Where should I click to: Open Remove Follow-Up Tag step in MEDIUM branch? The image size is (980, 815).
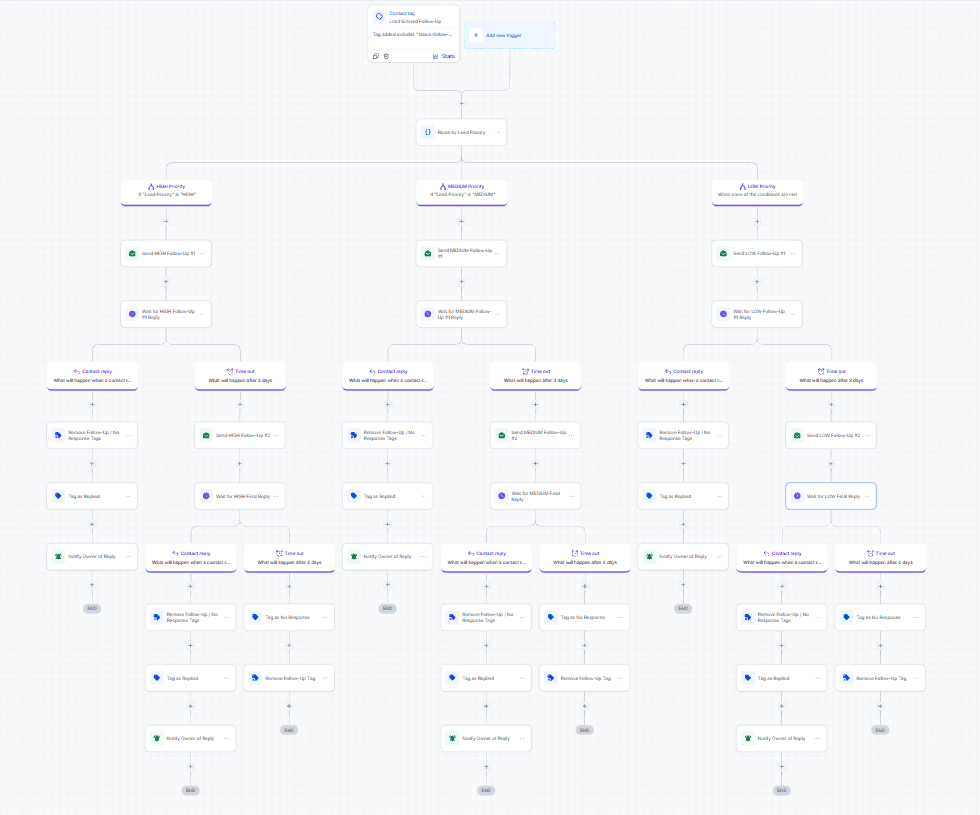tap(585, 678)
